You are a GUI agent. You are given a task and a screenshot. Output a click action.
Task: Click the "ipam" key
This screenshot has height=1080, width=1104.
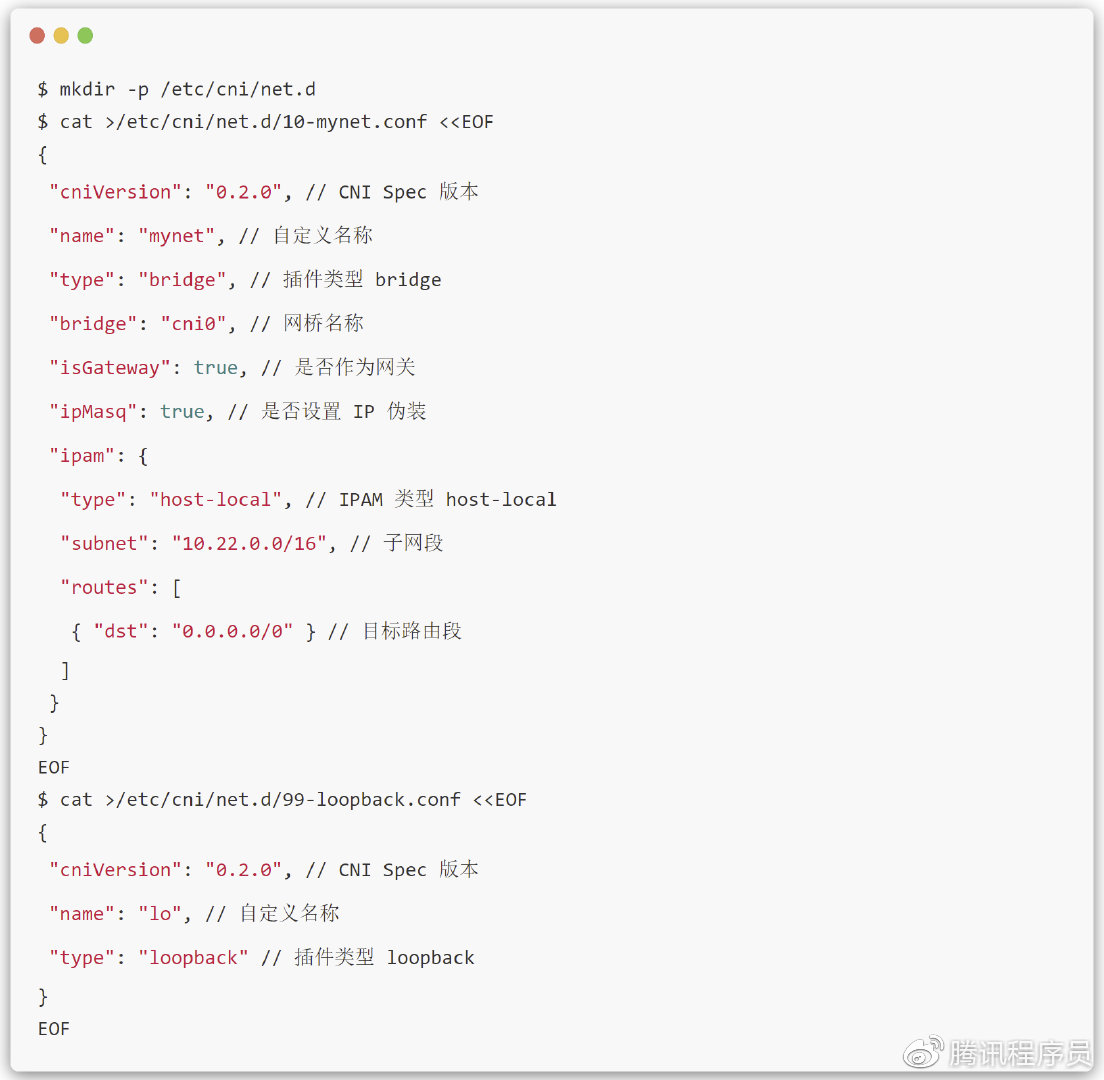coord(82,456)
